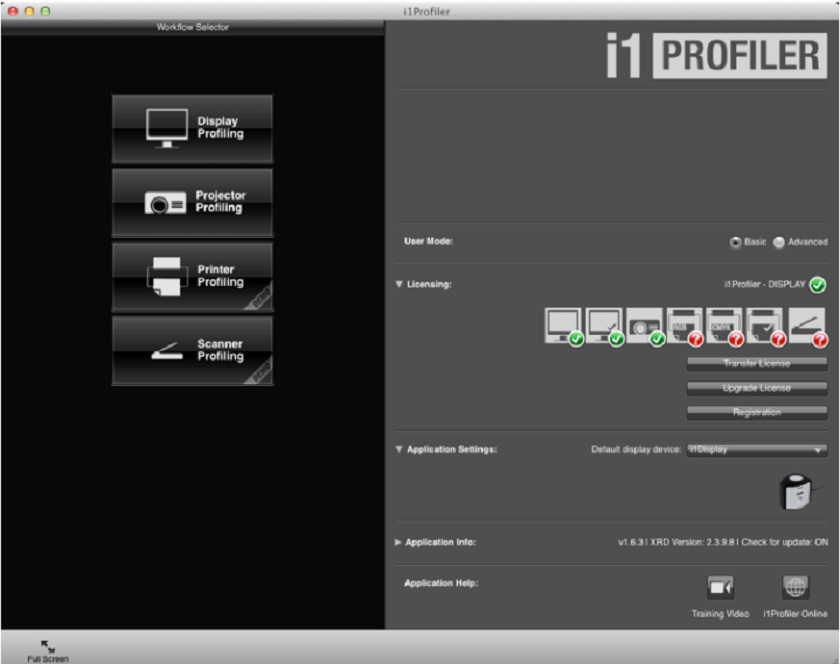This screenshot has height=664, width=840.
Task: Click the projector icon on Projector Profiling
Action: coord(166,203)
